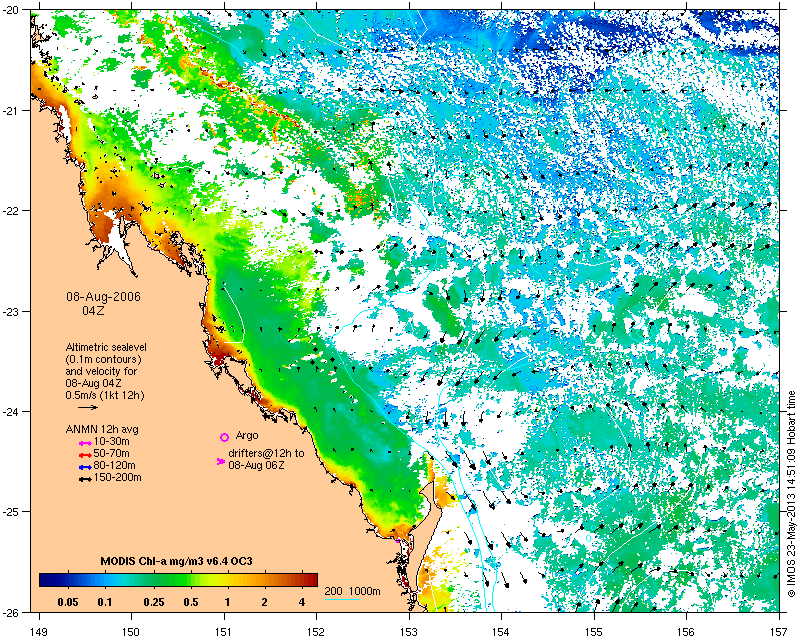Click the 156 longitude axis label
This screenshot has width=800, height=640.
(x=686, y=632)
